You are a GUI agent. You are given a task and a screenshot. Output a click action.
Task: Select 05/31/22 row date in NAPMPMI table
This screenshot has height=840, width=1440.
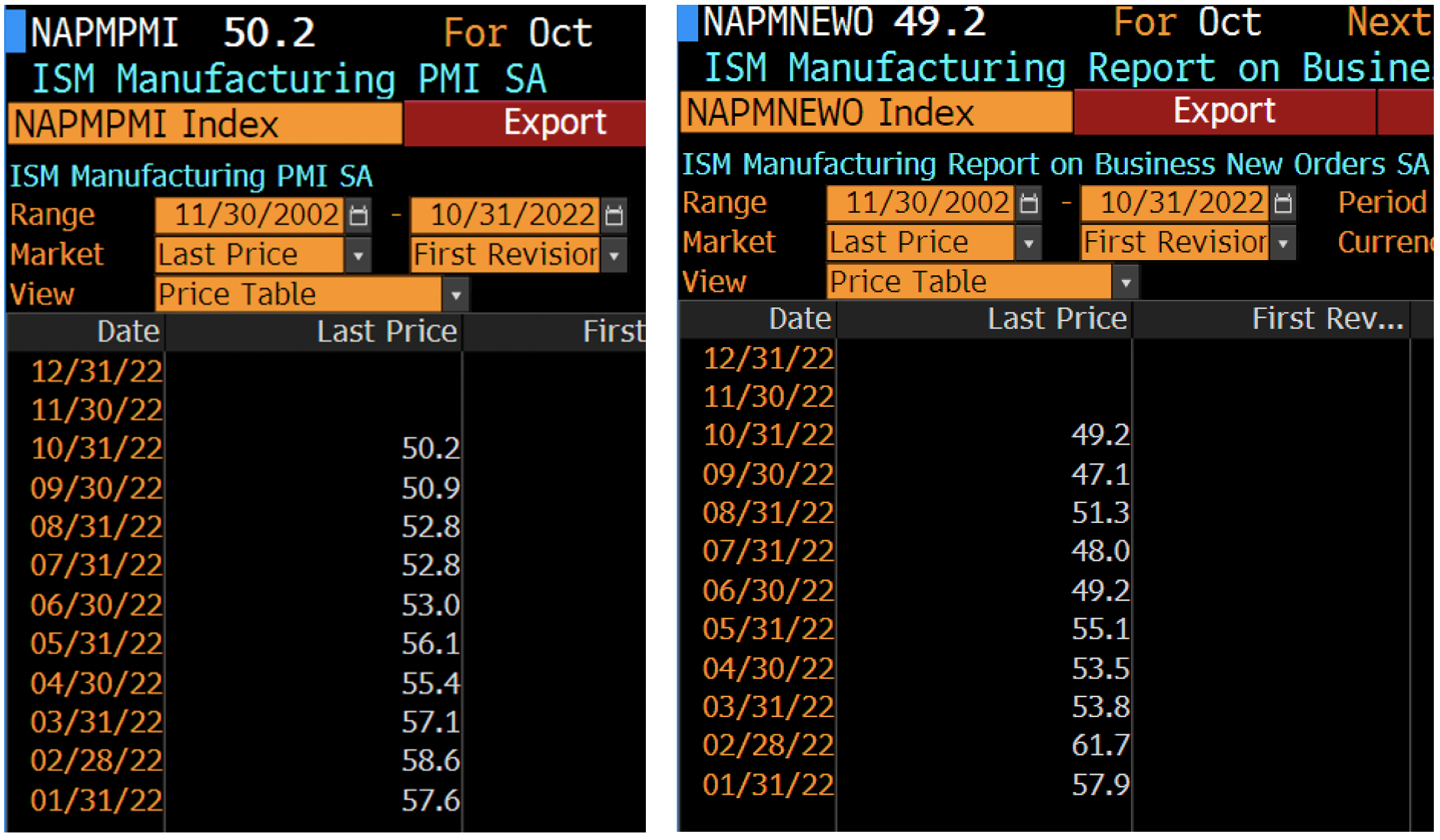tap(96, 644)
